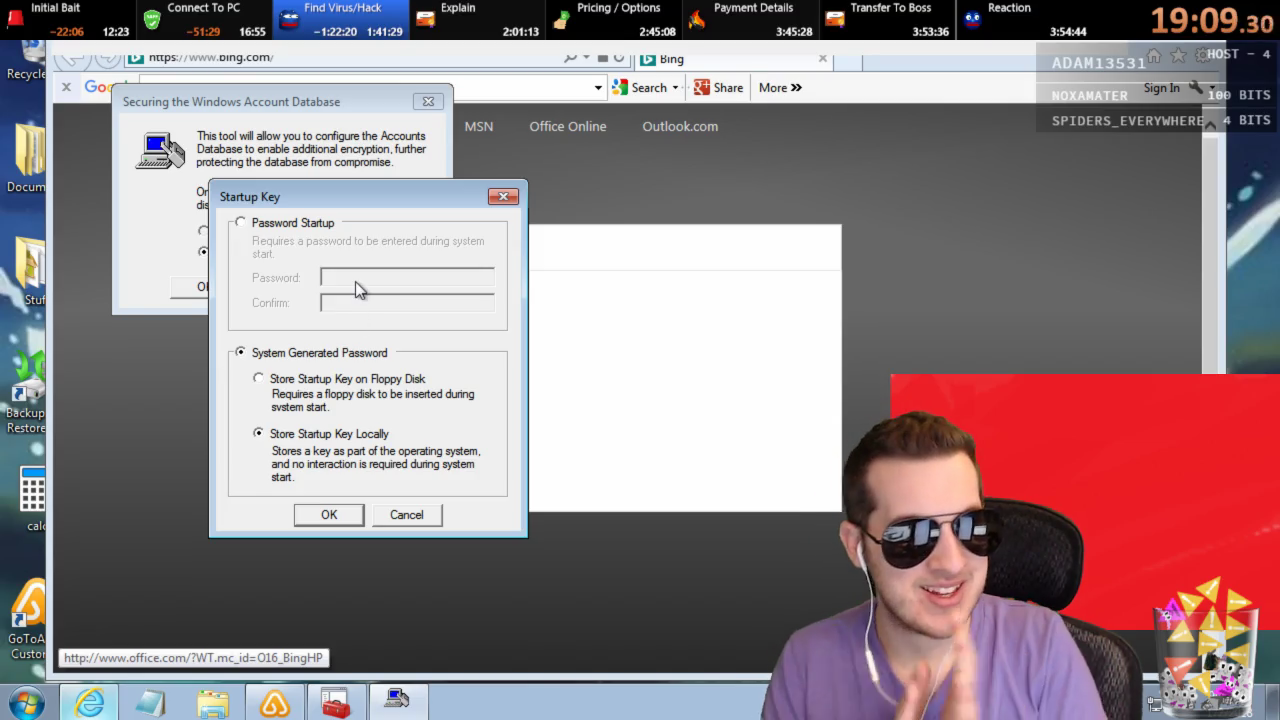Close the Startup Key dialog
This screenshot has width=1280, height=720.
pos(503,196)
